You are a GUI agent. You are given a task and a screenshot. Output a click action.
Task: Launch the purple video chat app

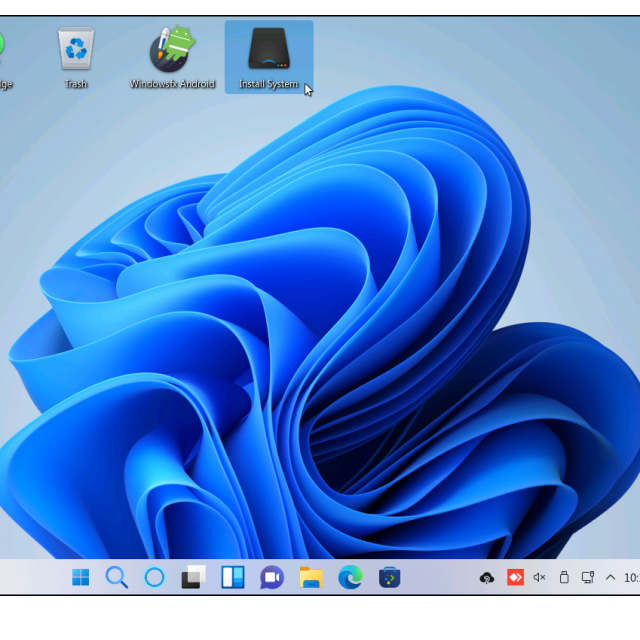[272, 578]
